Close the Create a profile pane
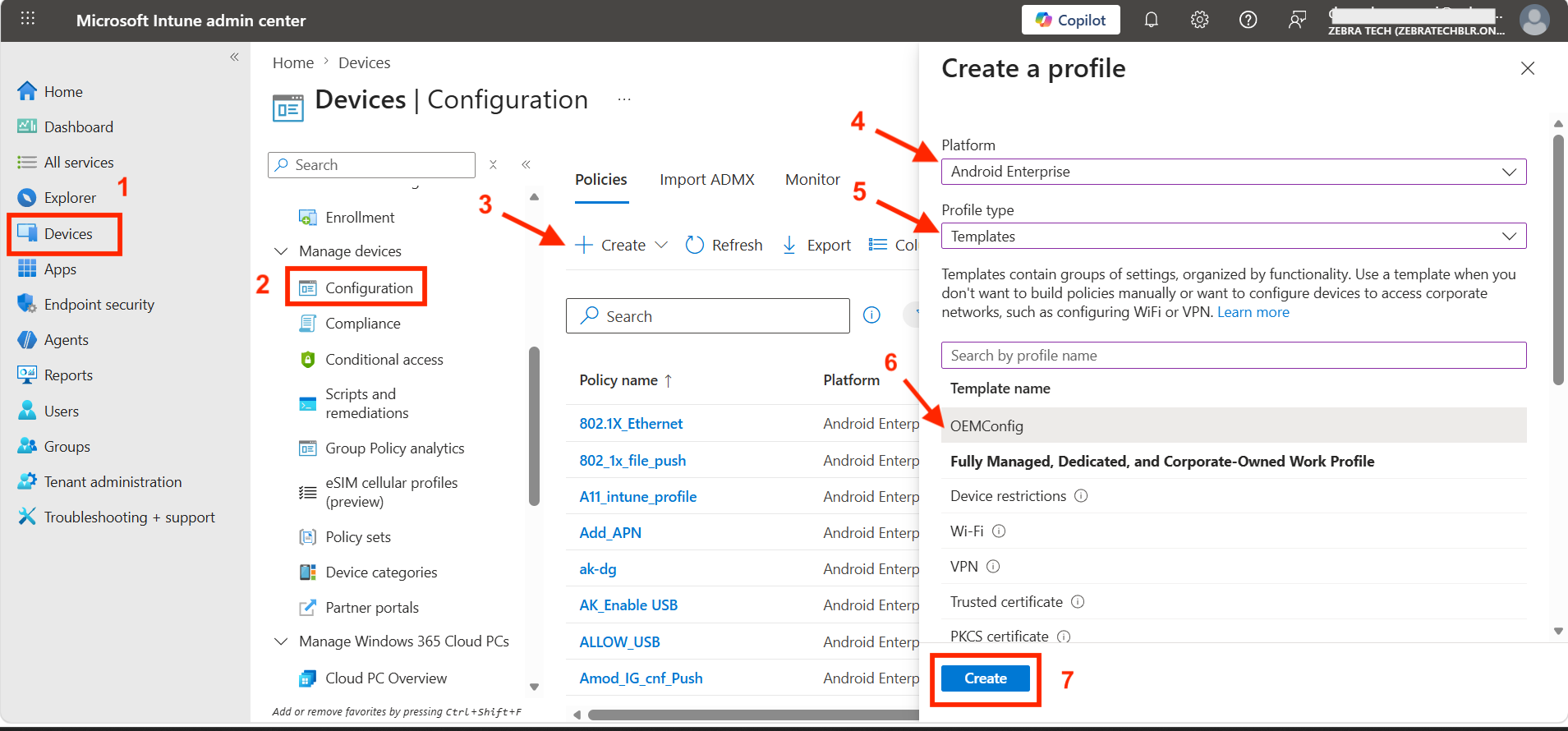This screenshot has height=731, width=1568. (x=1528, y=68)
